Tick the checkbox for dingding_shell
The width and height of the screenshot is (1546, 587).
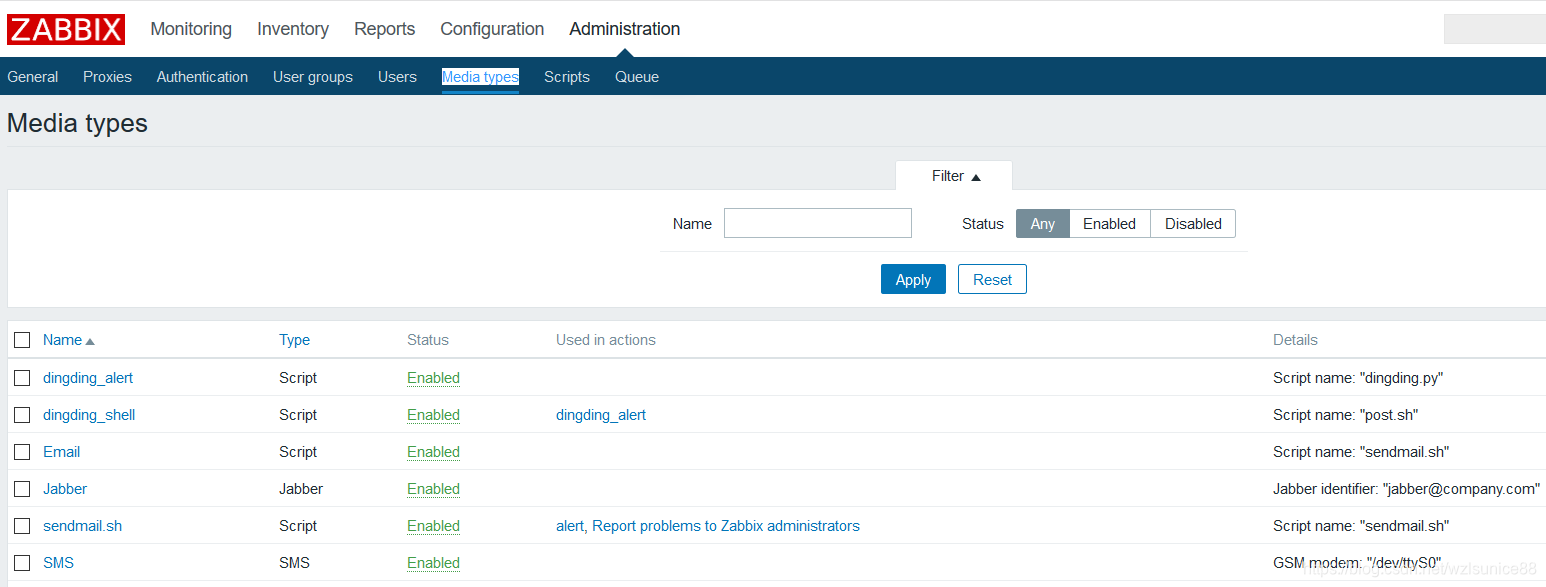coord(22,415)
